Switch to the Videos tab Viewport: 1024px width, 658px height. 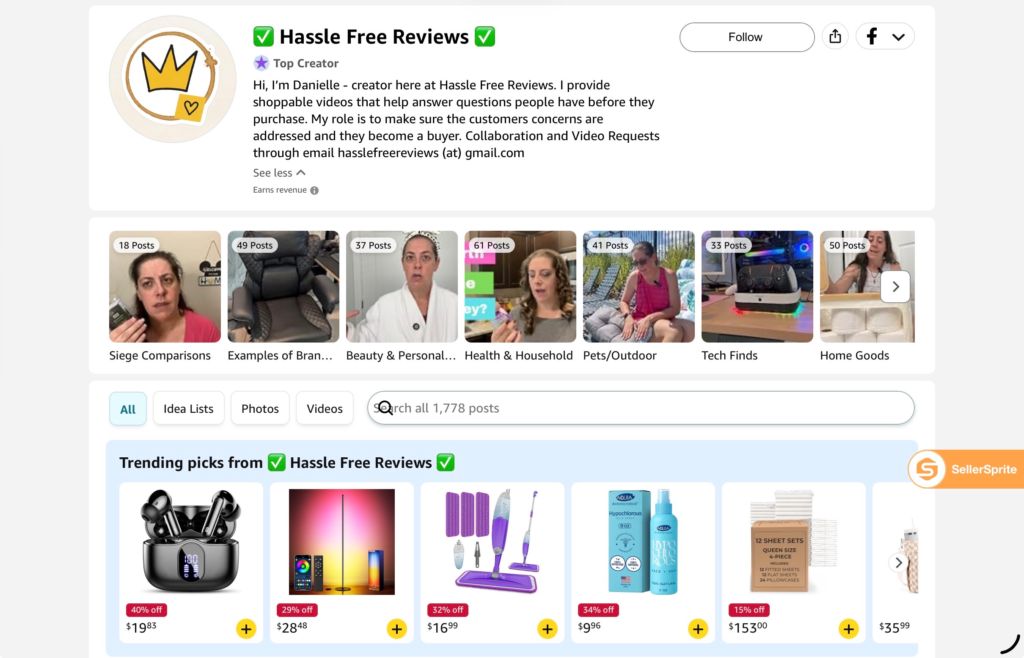coord(325,409)
